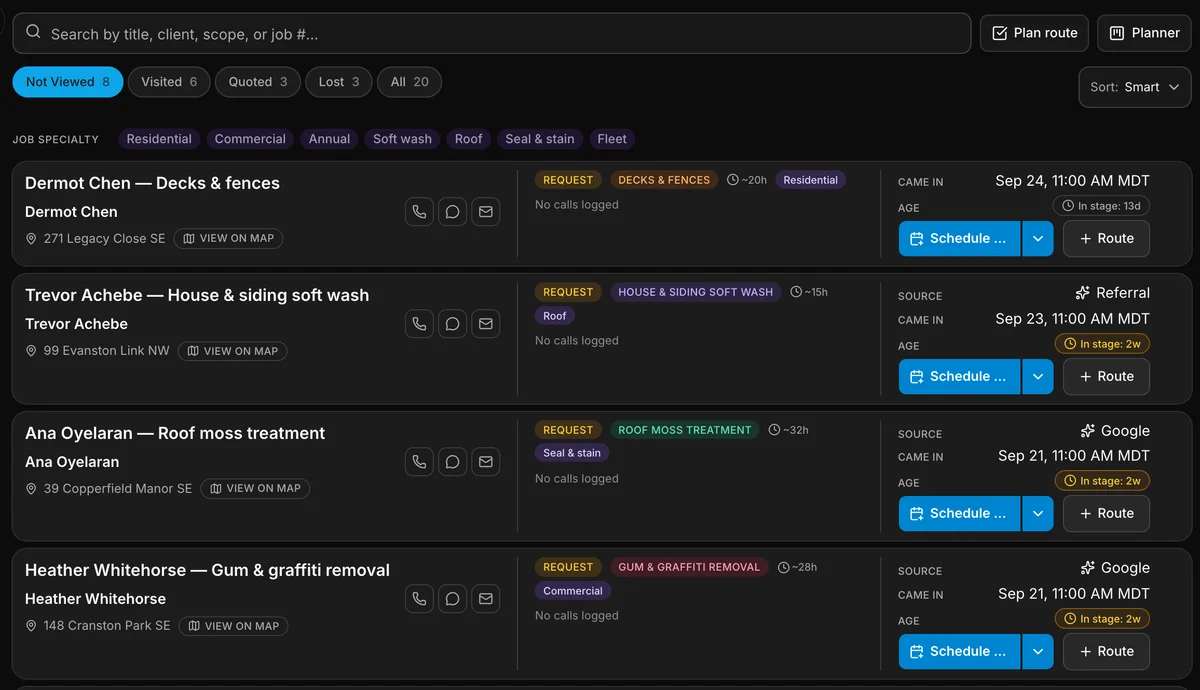Open the Sort: Smart dropdown
The image size is (1200, 690).
(x=1135, y=87)
